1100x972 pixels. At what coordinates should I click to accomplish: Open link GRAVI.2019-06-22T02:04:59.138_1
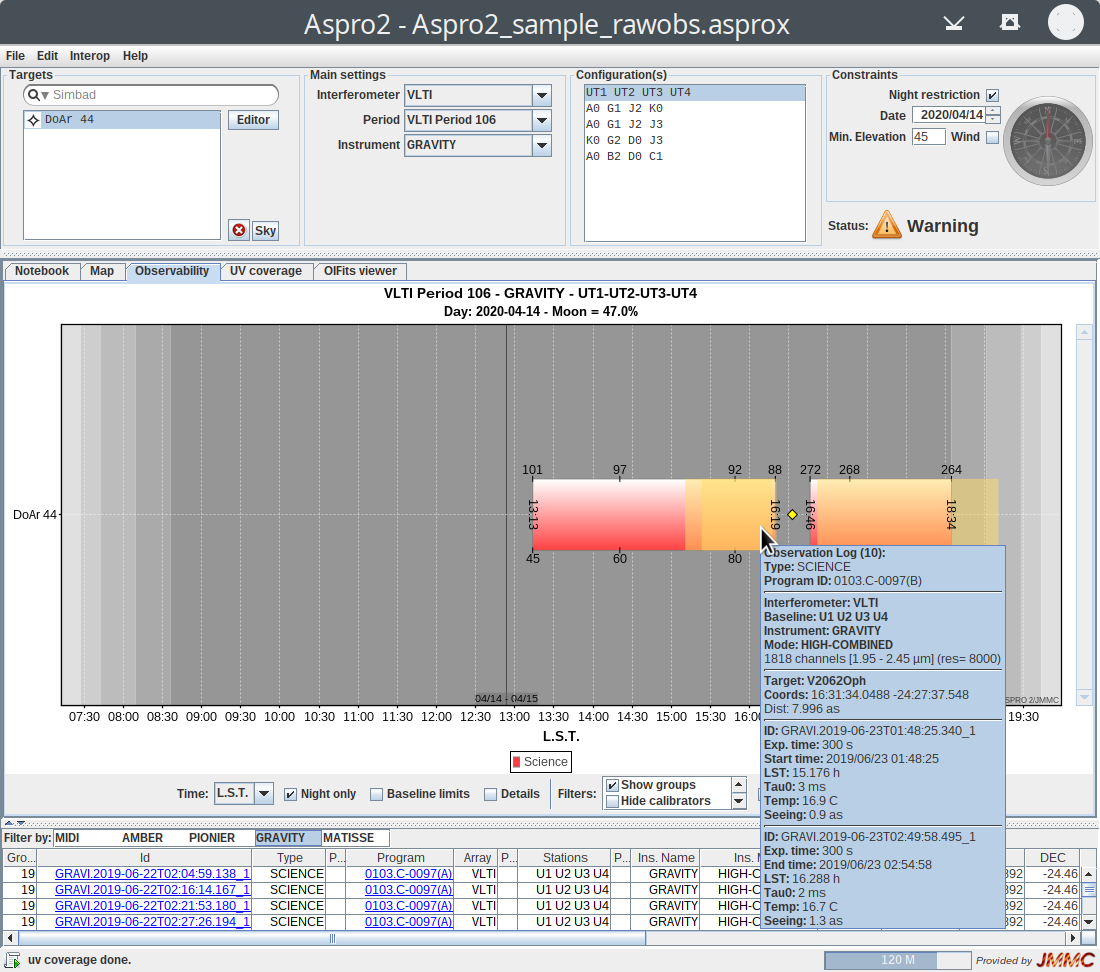(152, 874)
